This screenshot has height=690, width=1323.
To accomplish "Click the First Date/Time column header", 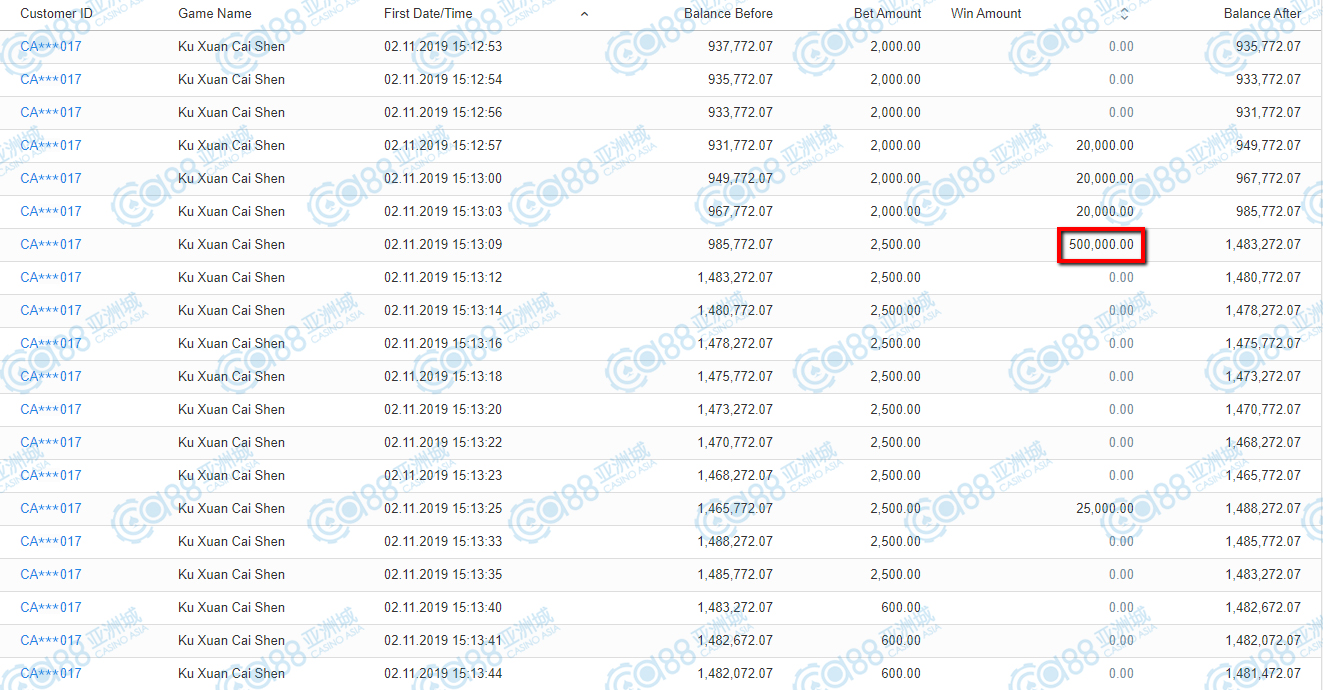I will pos(428,14).
